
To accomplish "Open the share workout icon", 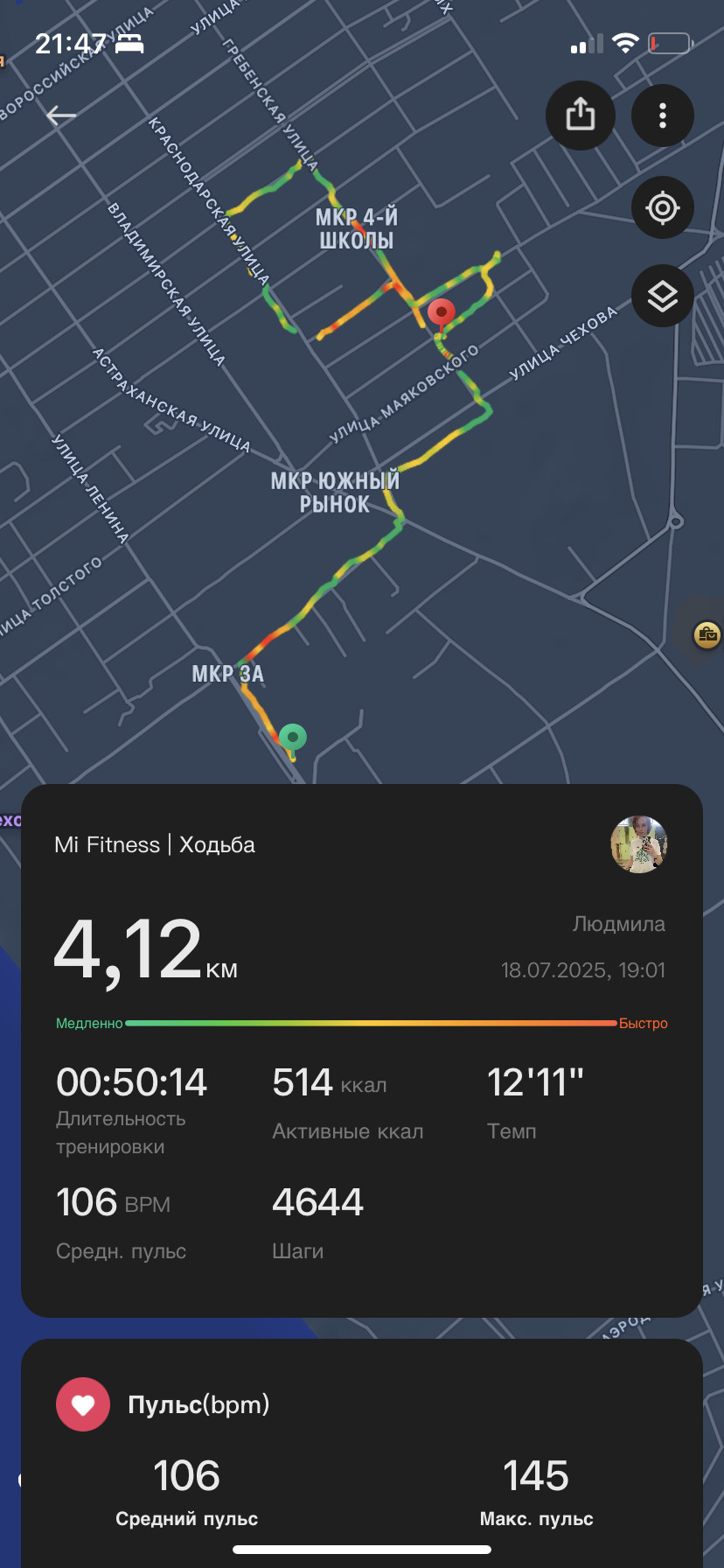I will click(581, 115).
